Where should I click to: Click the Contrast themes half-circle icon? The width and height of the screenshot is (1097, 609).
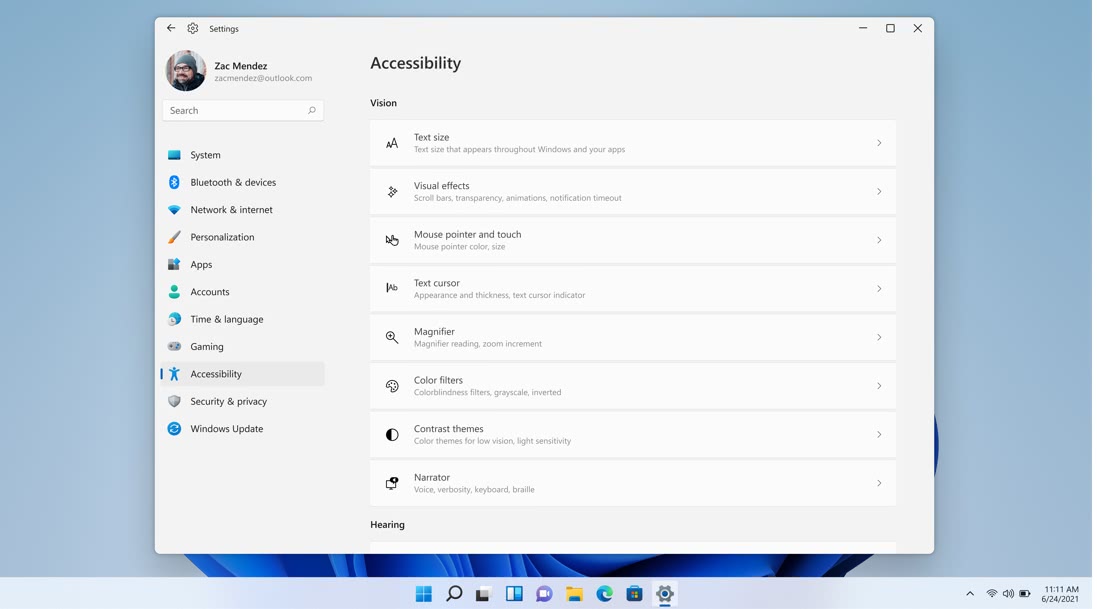[x=392, y=435]
